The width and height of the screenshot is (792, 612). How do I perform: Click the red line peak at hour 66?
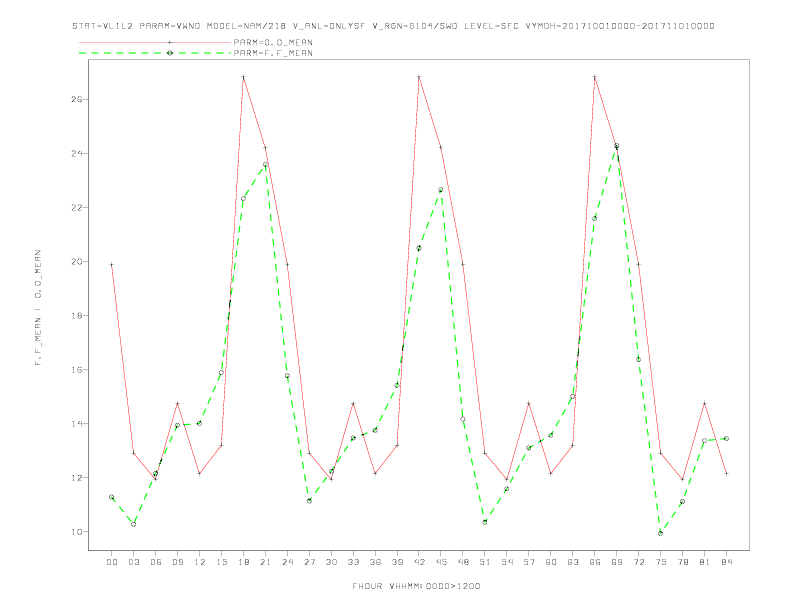tap(595, 77)
